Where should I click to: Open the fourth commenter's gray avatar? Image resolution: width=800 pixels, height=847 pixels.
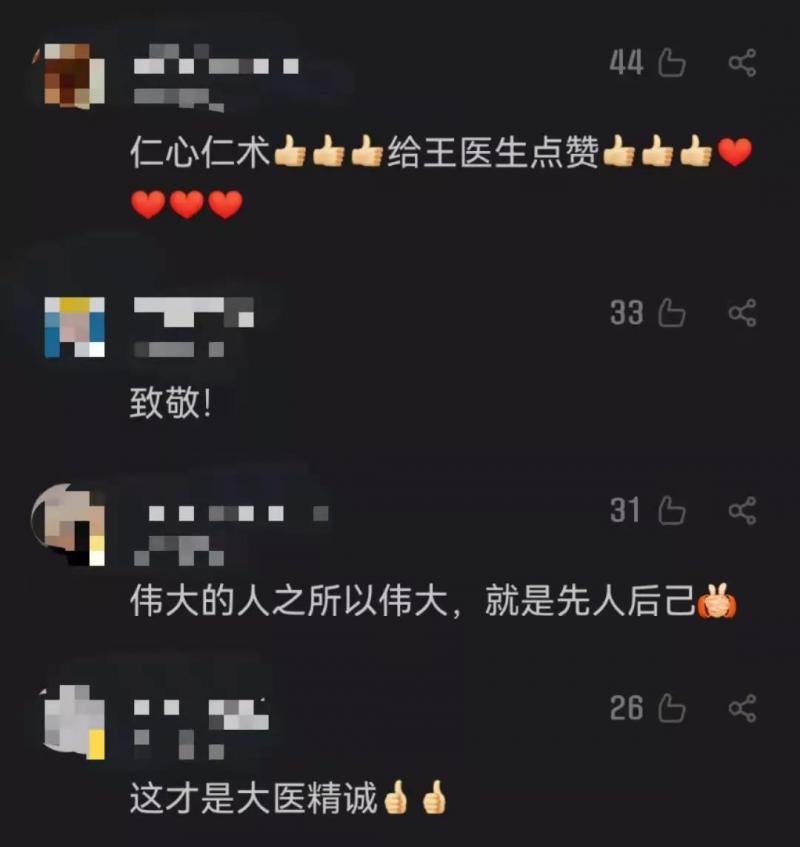(x=72, y=722)
